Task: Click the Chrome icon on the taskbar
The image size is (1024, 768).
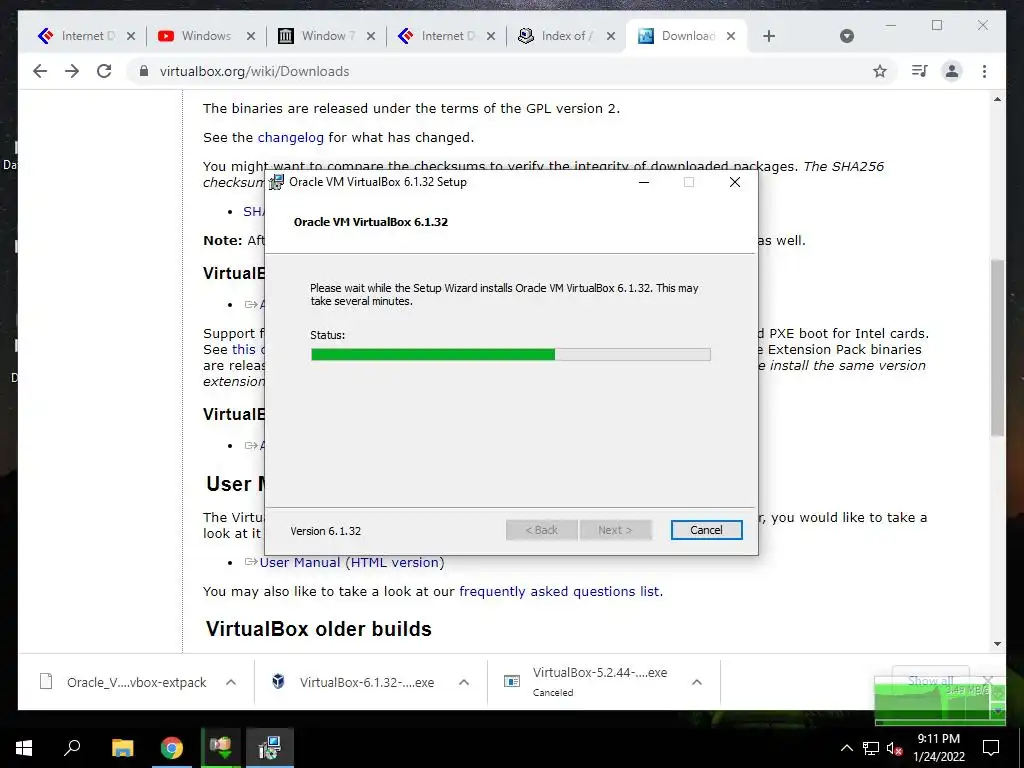Action: [x=172, y=748]
